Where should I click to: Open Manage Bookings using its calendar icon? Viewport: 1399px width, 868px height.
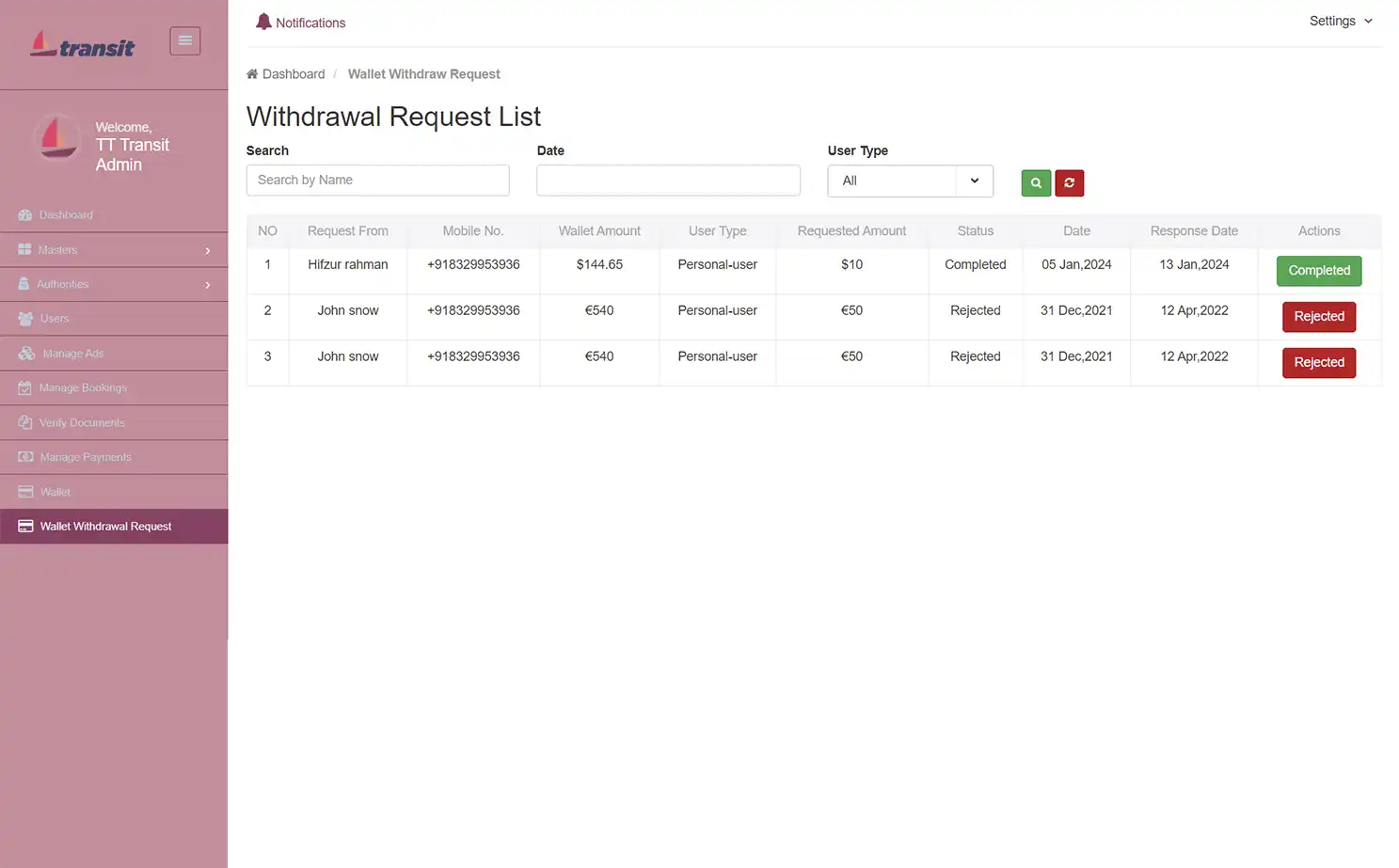coord(26,387)
